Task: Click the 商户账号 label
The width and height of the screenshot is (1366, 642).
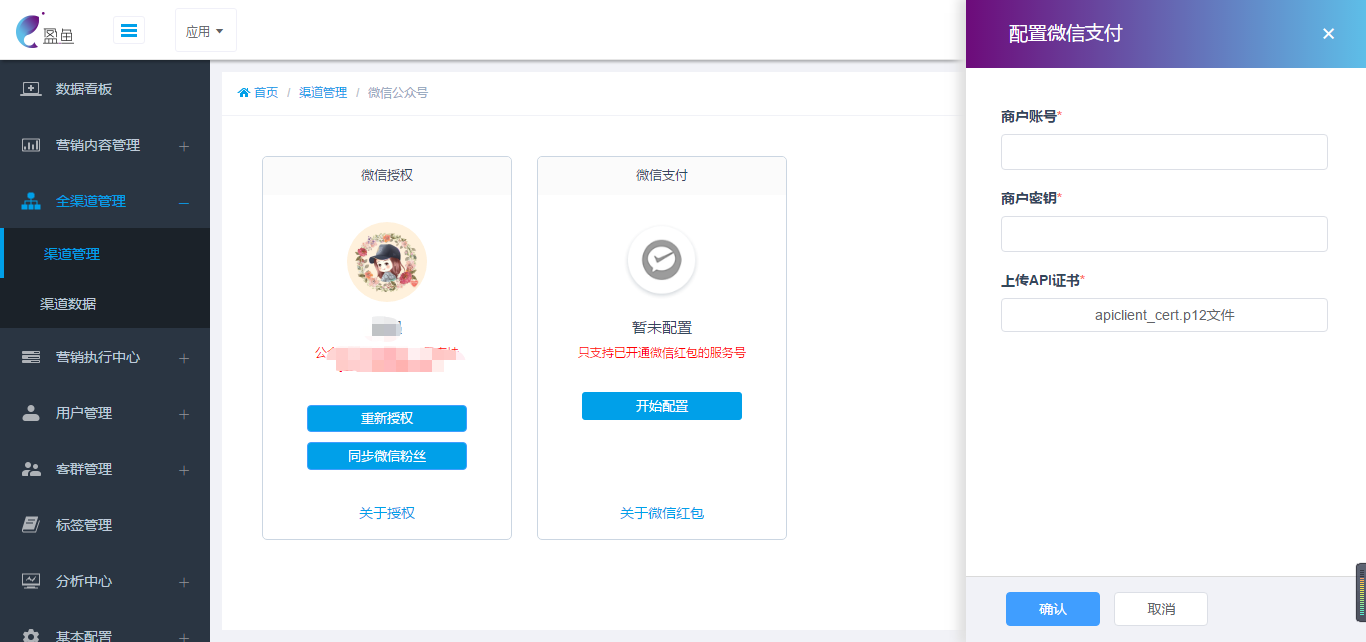Action: tap(1029, 116)
